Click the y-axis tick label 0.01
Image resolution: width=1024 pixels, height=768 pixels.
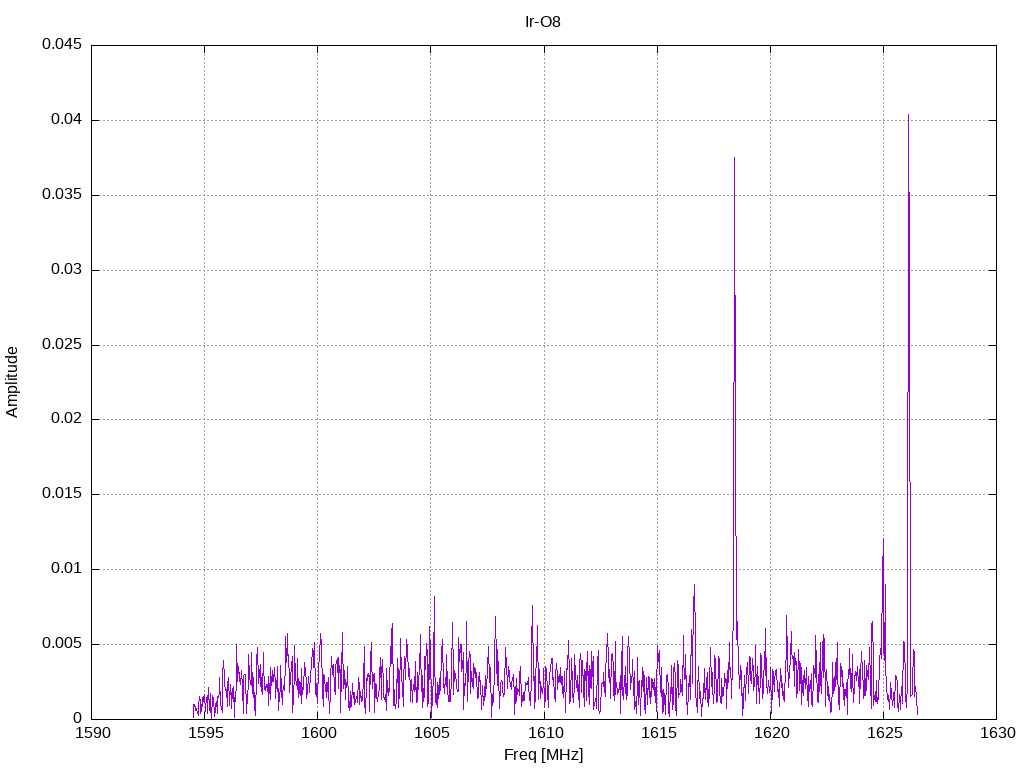(67, 568)
